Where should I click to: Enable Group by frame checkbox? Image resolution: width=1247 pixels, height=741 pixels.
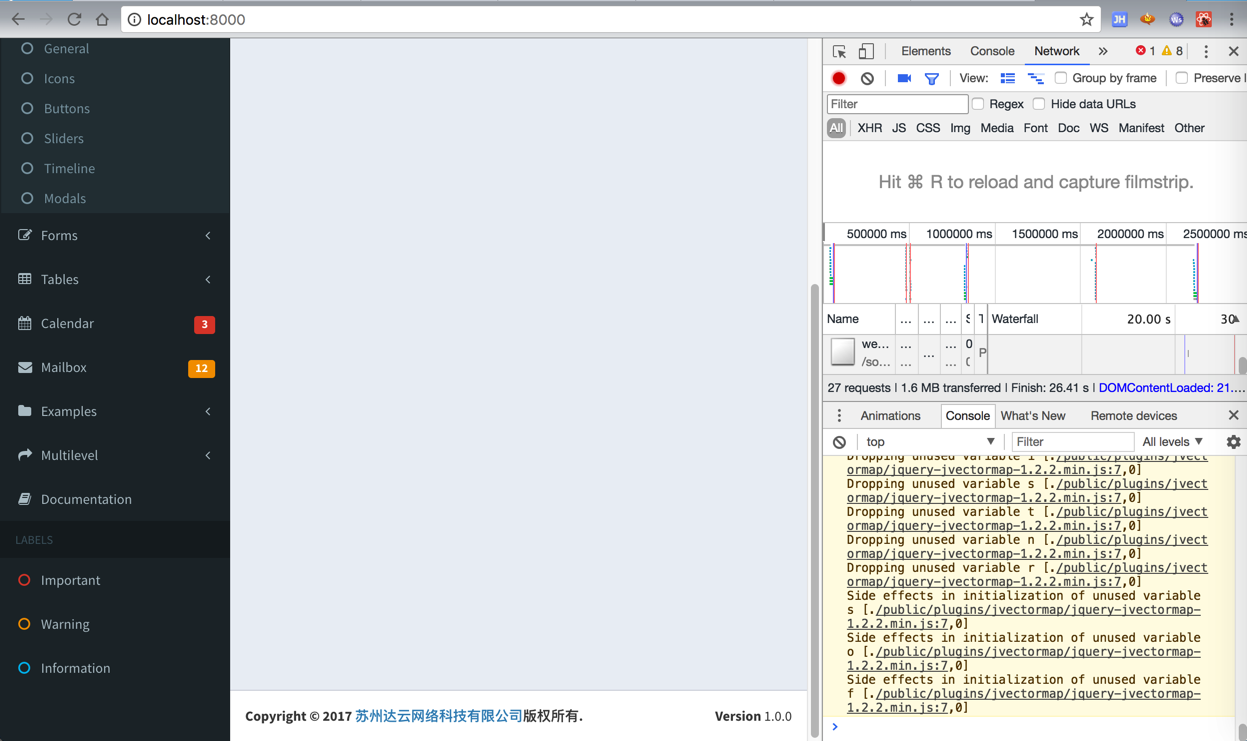coord(1060,78)
